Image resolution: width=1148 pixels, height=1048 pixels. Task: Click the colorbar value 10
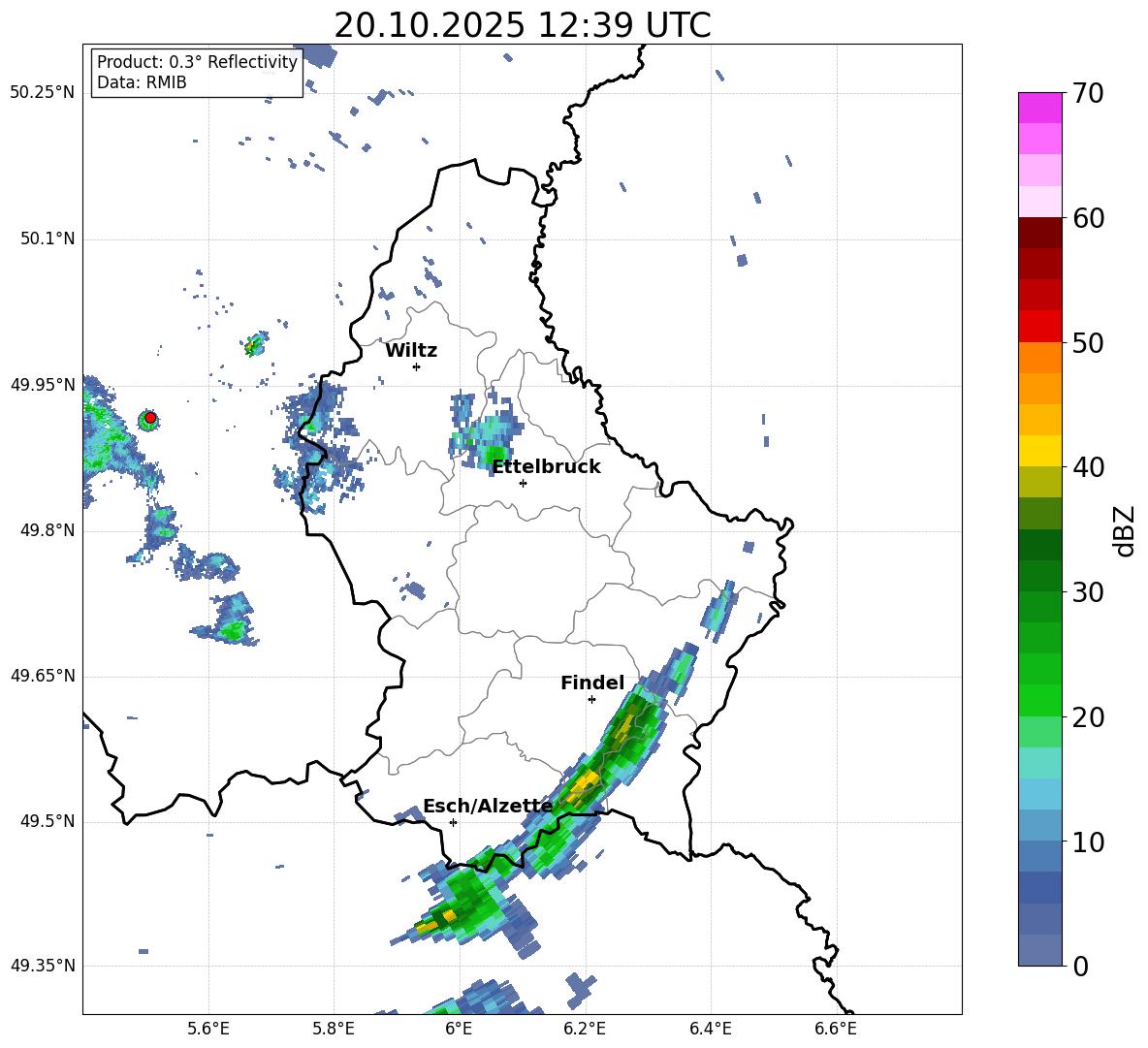pyautogui.click(x=1088, y=842)
